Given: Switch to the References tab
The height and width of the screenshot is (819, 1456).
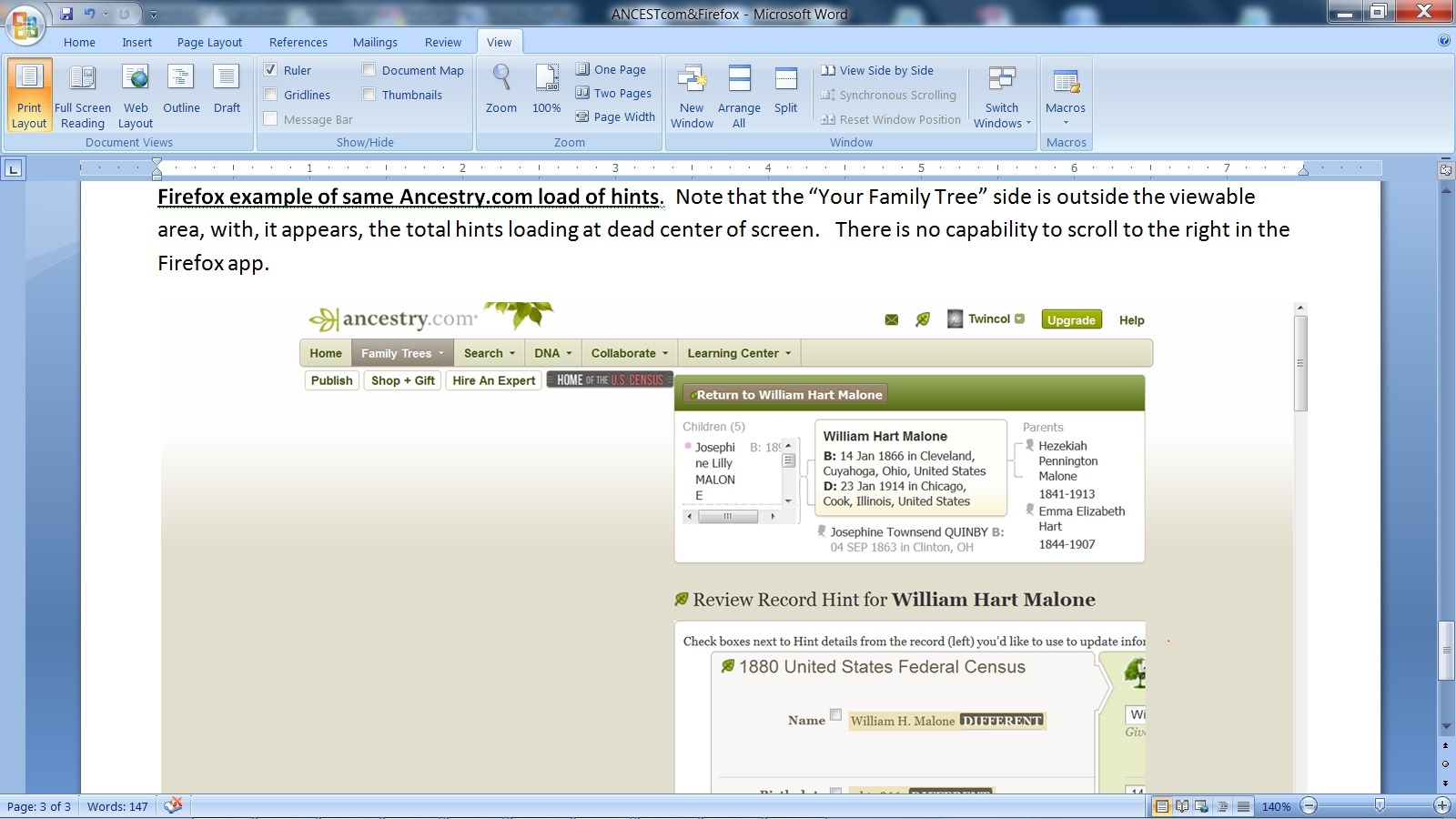Looking at the screenshot, I should (x=298, y=42).
